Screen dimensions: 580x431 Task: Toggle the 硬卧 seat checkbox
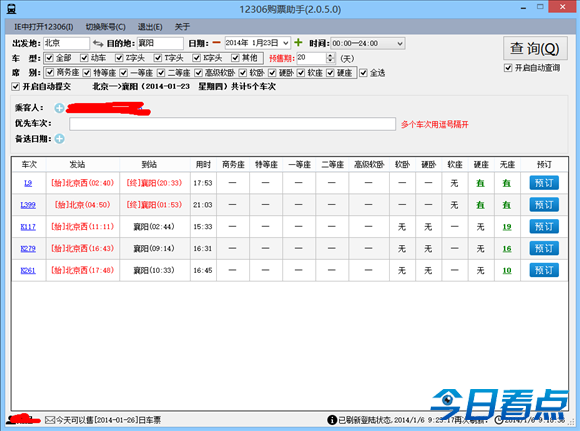[272, 73]
